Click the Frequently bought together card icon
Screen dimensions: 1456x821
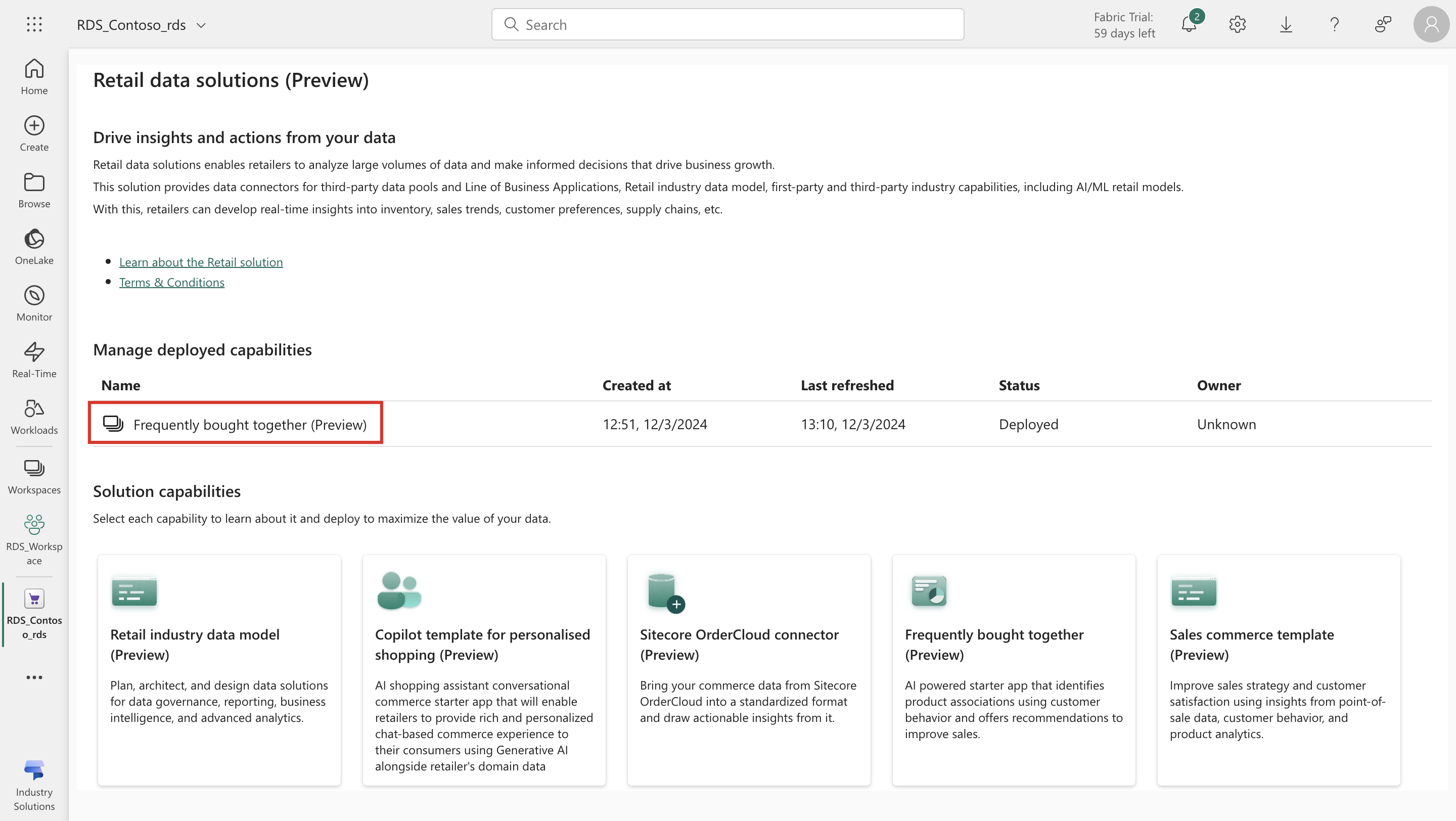click(929, 590)
